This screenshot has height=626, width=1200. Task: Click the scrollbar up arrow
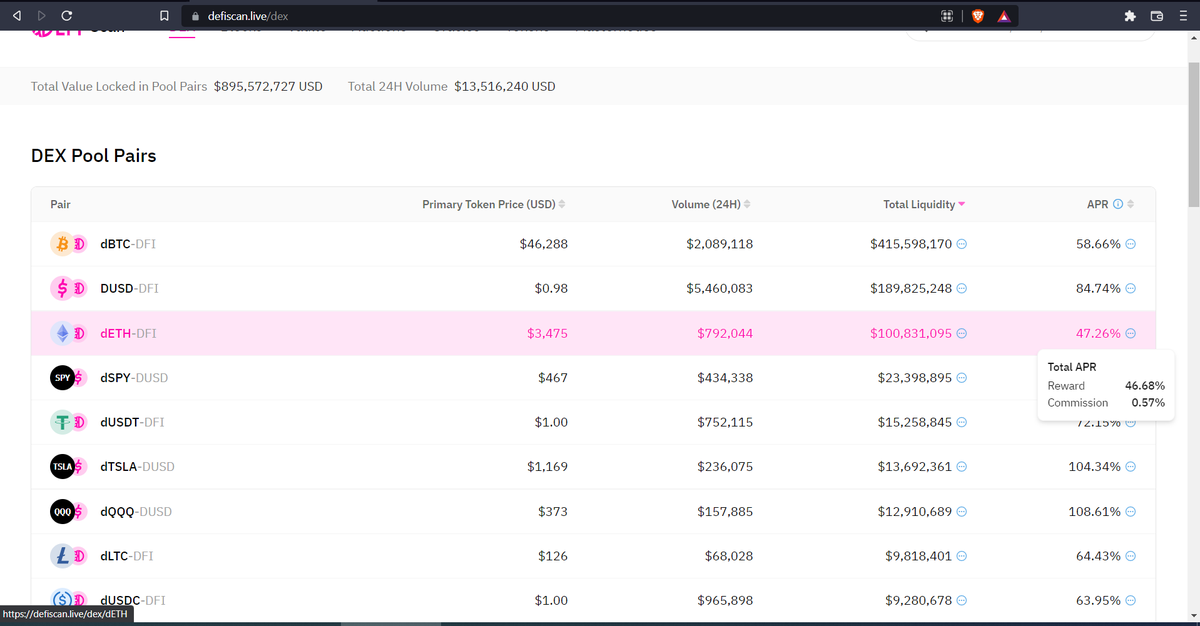coord(1193,38)
